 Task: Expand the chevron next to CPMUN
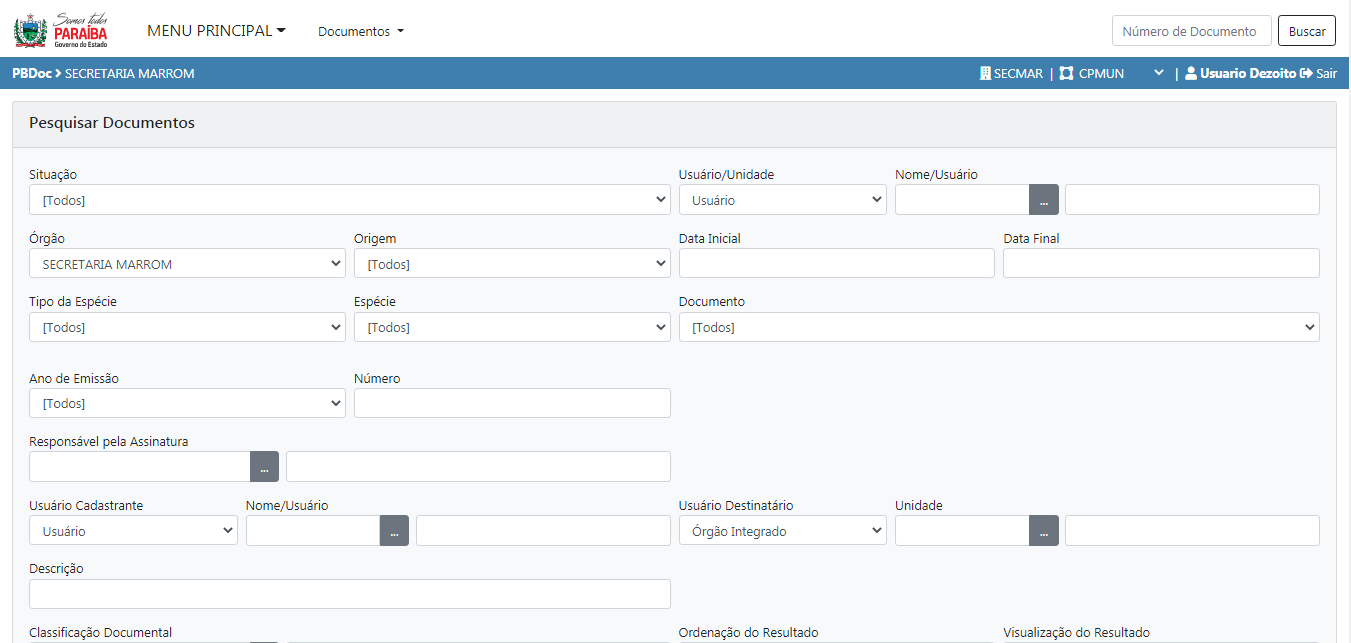tap(1158, 73)
